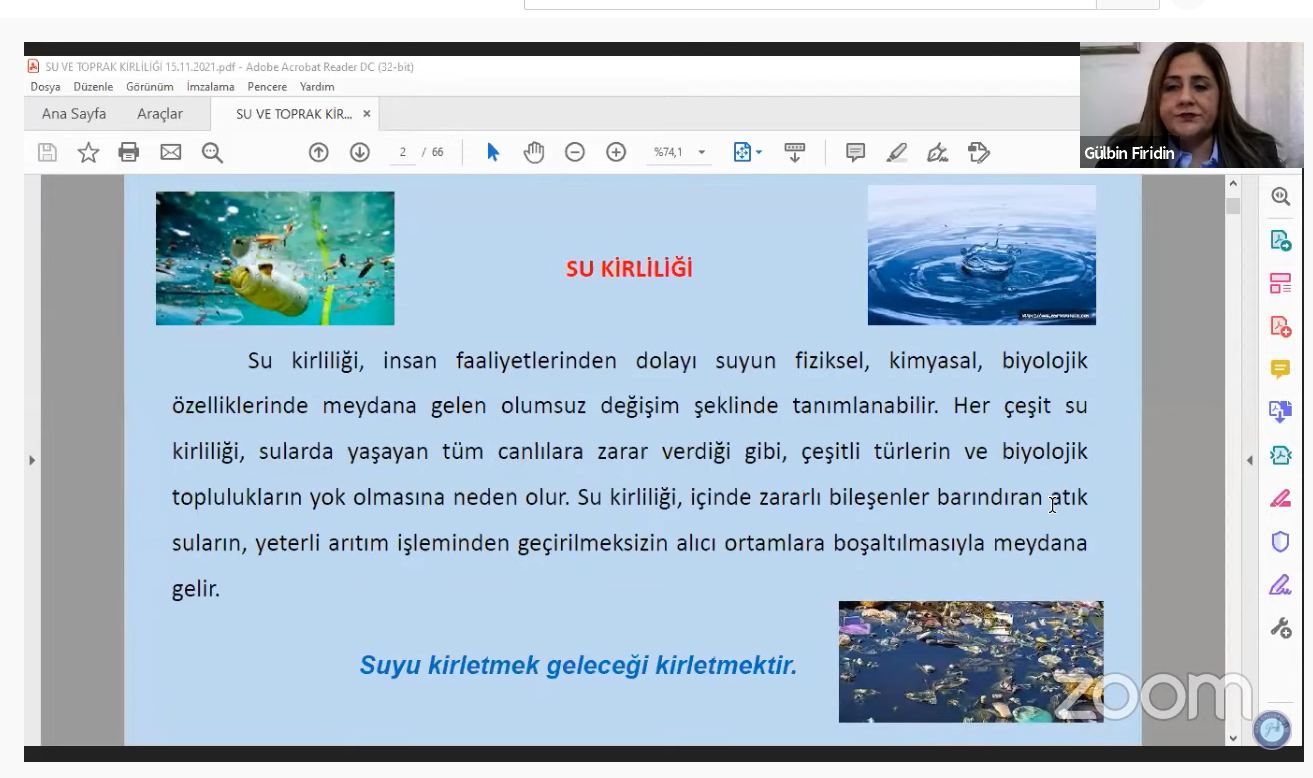Image resolution: width=1313 pixels, height=778 pixels.
Task: Open the Düzenle menu
Action: (x=93, y=87)
